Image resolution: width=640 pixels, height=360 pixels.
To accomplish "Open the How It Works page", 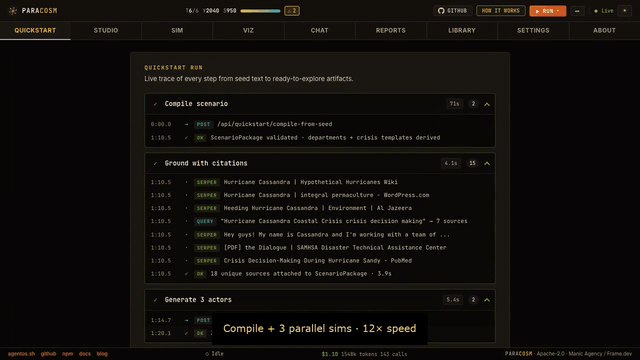I will coord(500,11).
